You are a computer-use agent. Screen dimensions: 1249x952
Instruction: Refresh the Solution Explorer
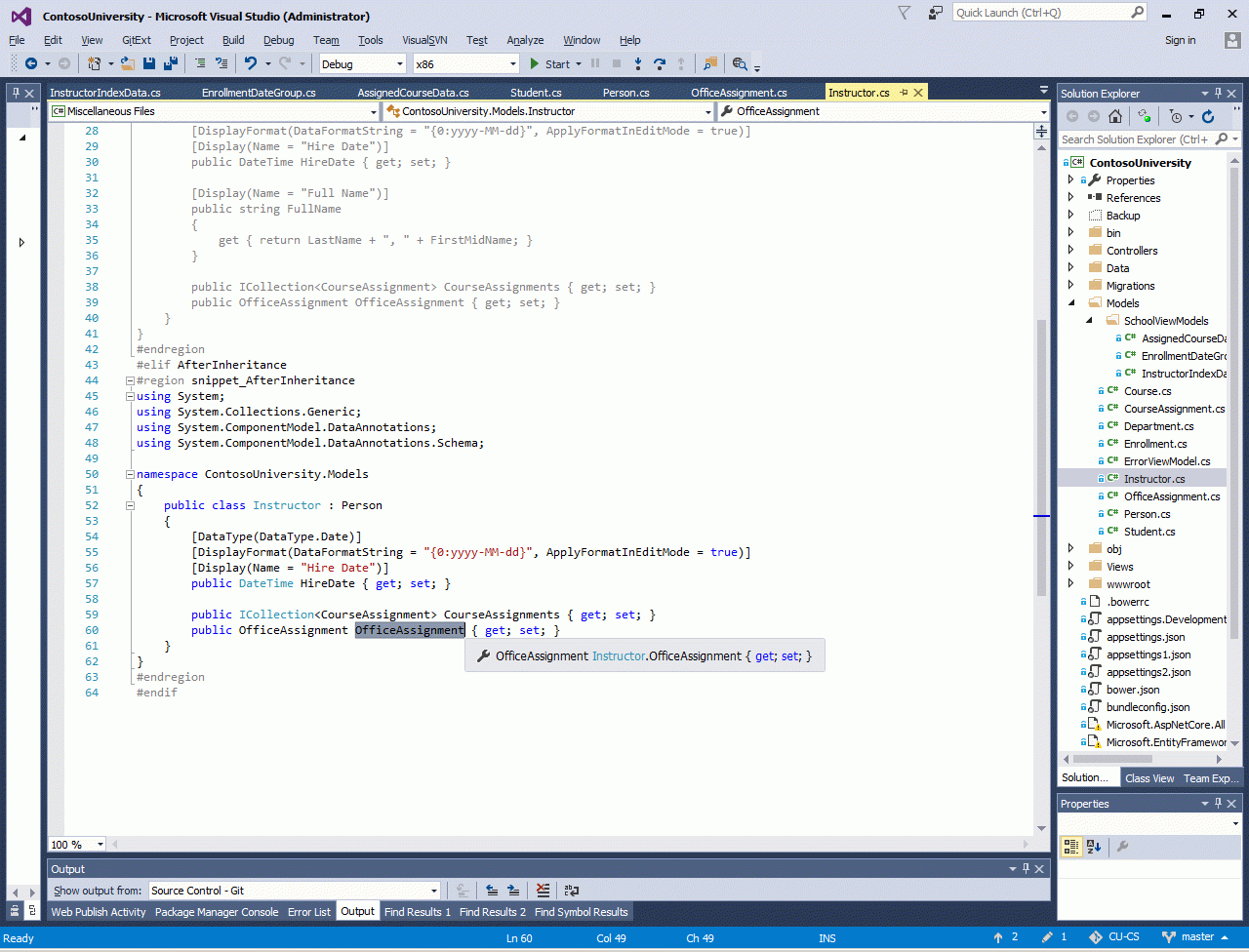tap(1208, 116)
